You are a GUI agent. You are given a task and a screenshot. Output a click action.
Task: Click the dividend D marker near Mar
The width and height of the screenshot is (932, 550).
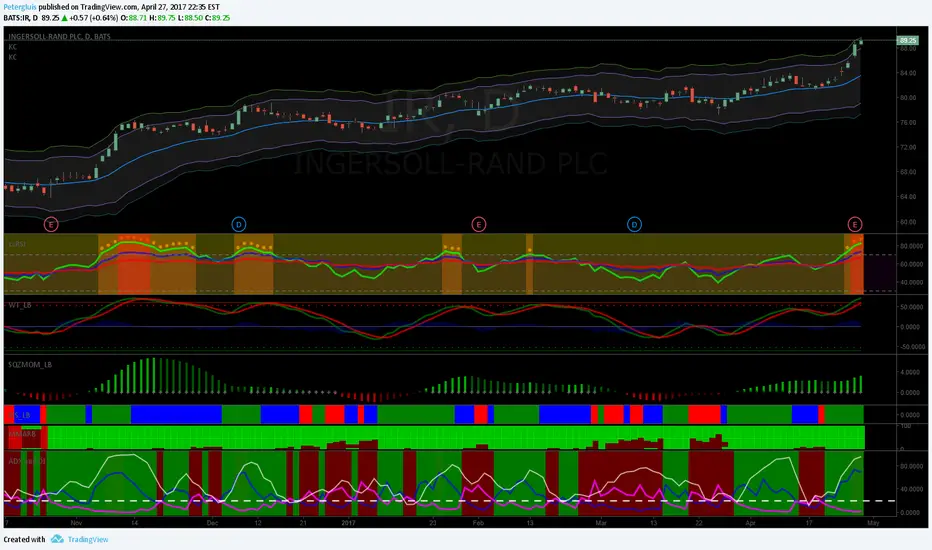pos(634,224)
